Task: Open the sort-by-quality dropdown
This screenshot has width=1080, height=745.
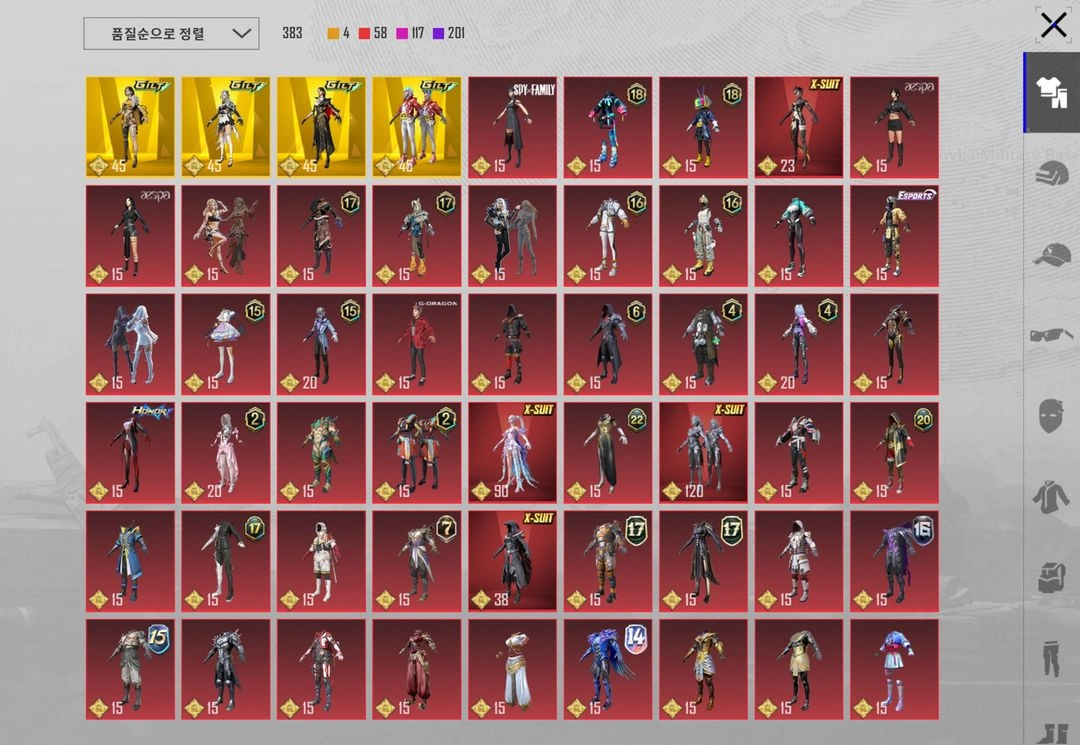Action: coord(171,34)
